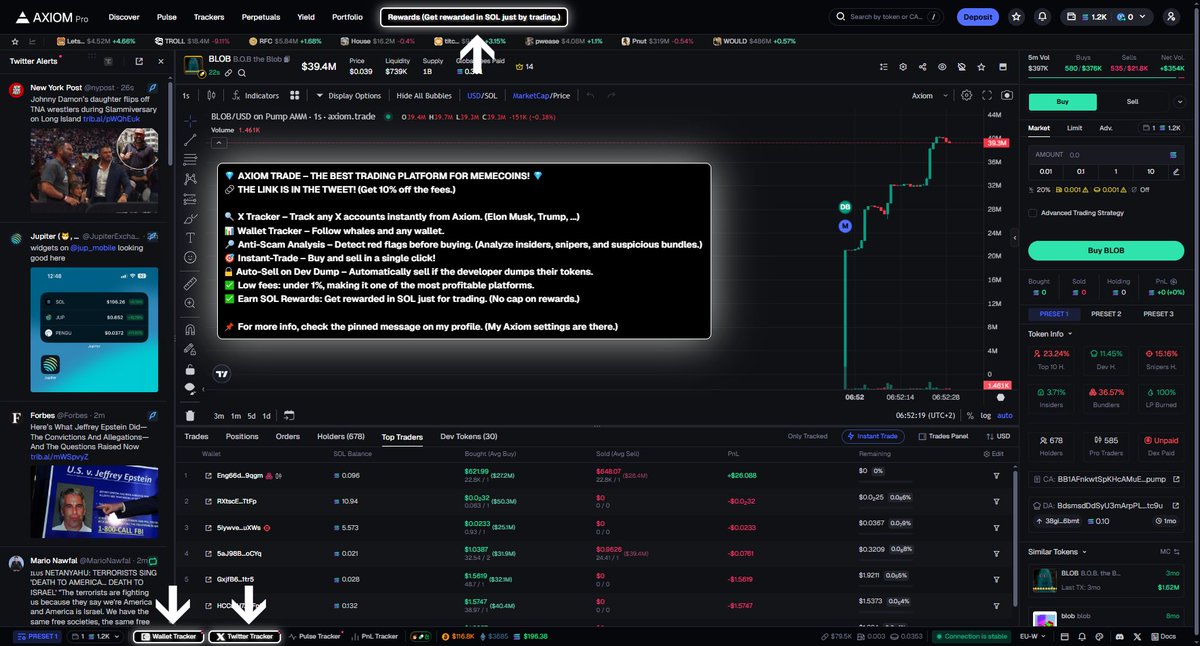Switch USD/SOL currency display

[482, 96]
